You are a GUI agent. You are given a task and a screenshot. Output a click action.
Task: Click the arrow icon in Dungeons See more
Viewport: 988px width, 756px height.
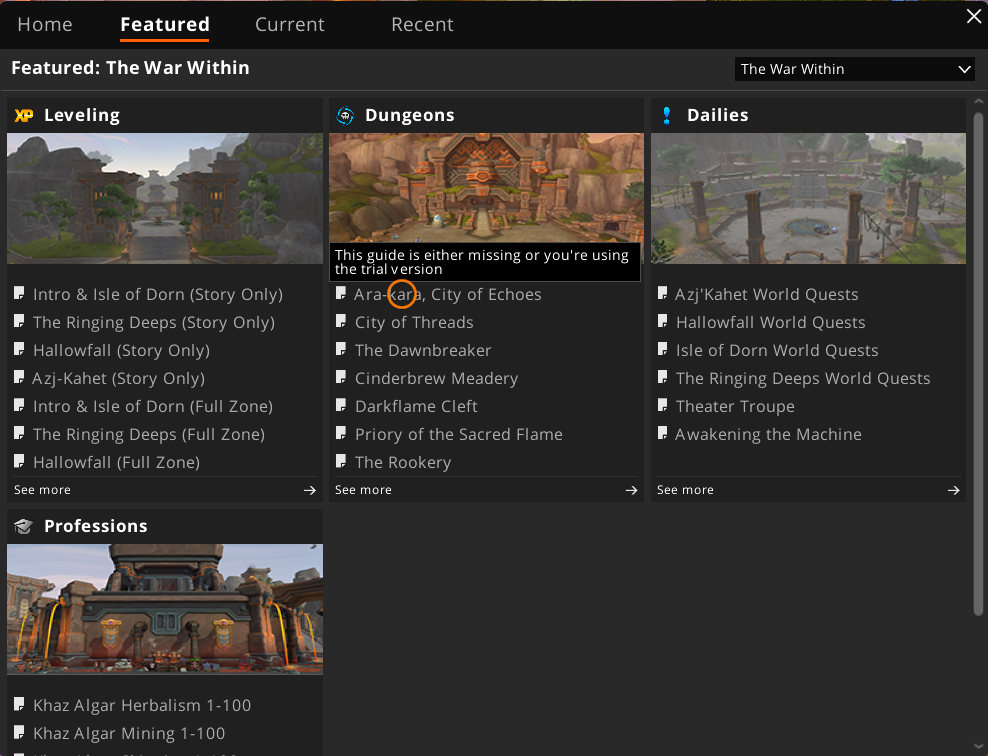point(631,490)
